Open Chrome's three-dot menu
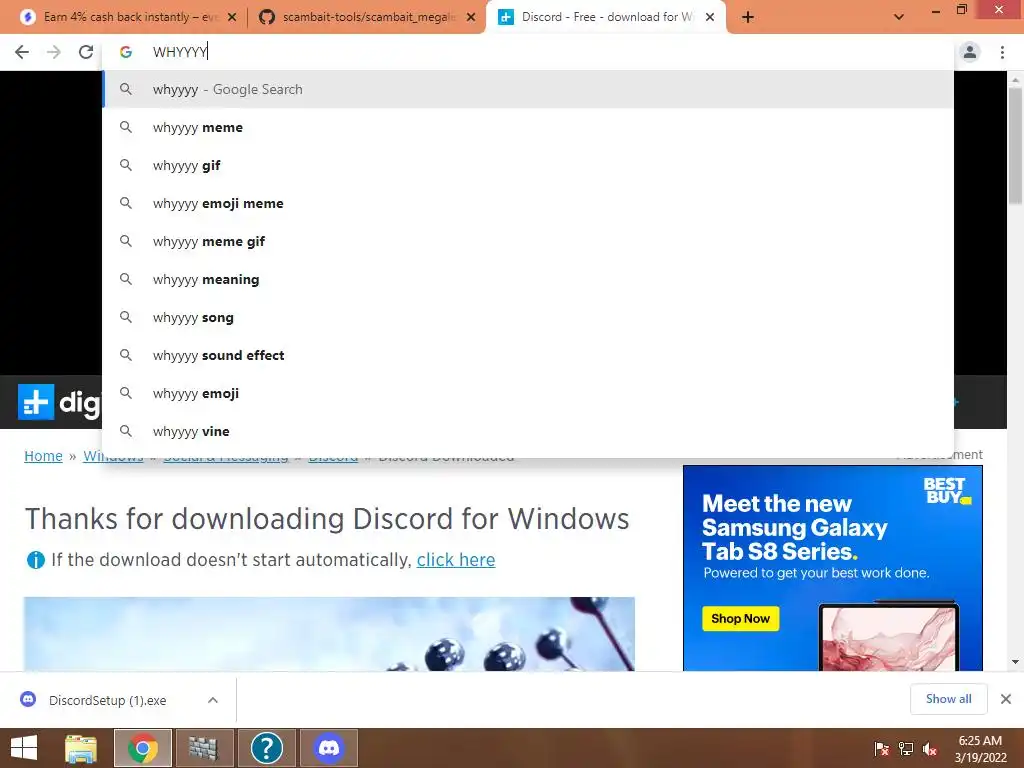1024x768 pixels. click(x=1002, y=52)
